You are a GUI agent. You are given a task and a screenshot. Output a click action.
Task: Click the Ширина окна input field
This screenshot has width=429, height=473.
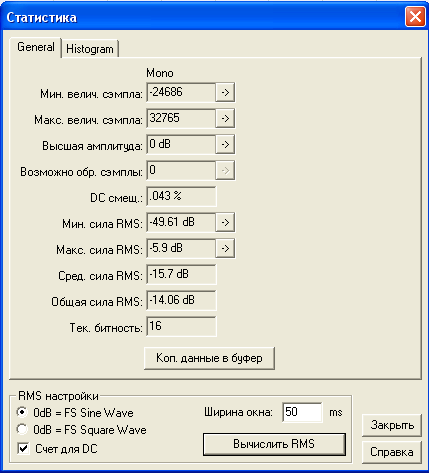(x=302, y=412)
